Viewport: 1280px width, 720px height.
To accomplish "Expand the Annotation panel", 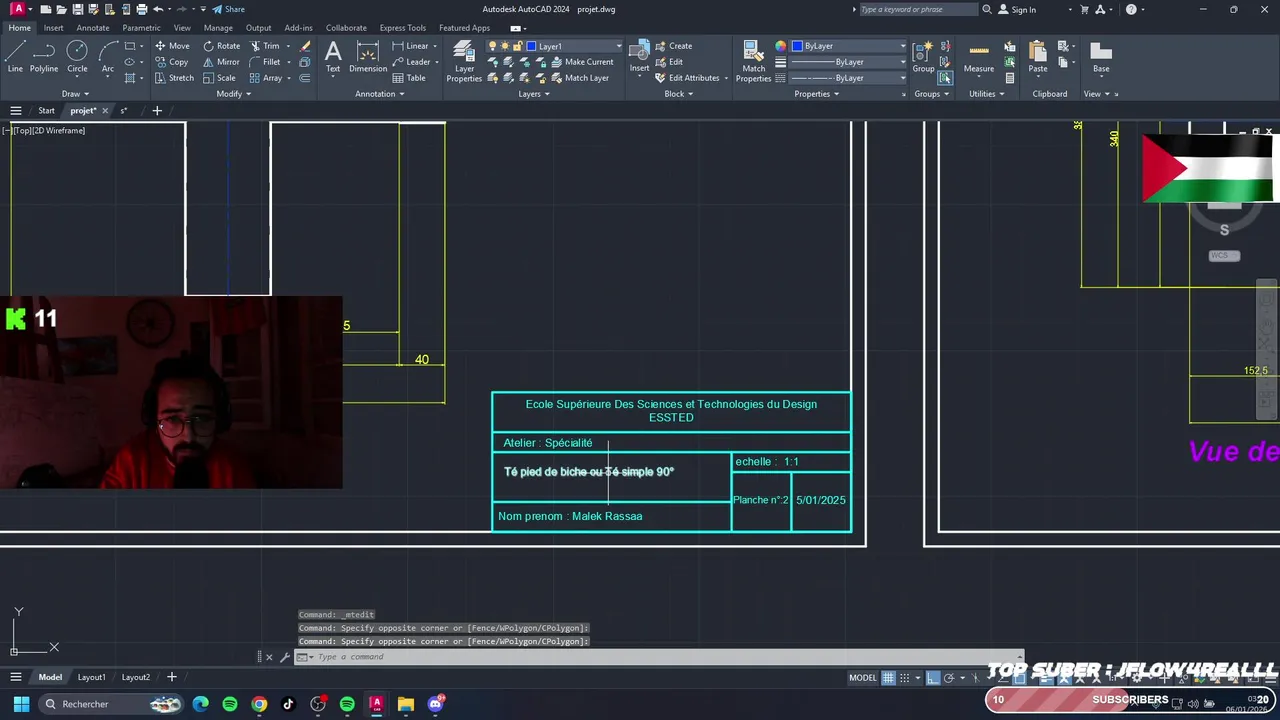I will coord(380,94).
